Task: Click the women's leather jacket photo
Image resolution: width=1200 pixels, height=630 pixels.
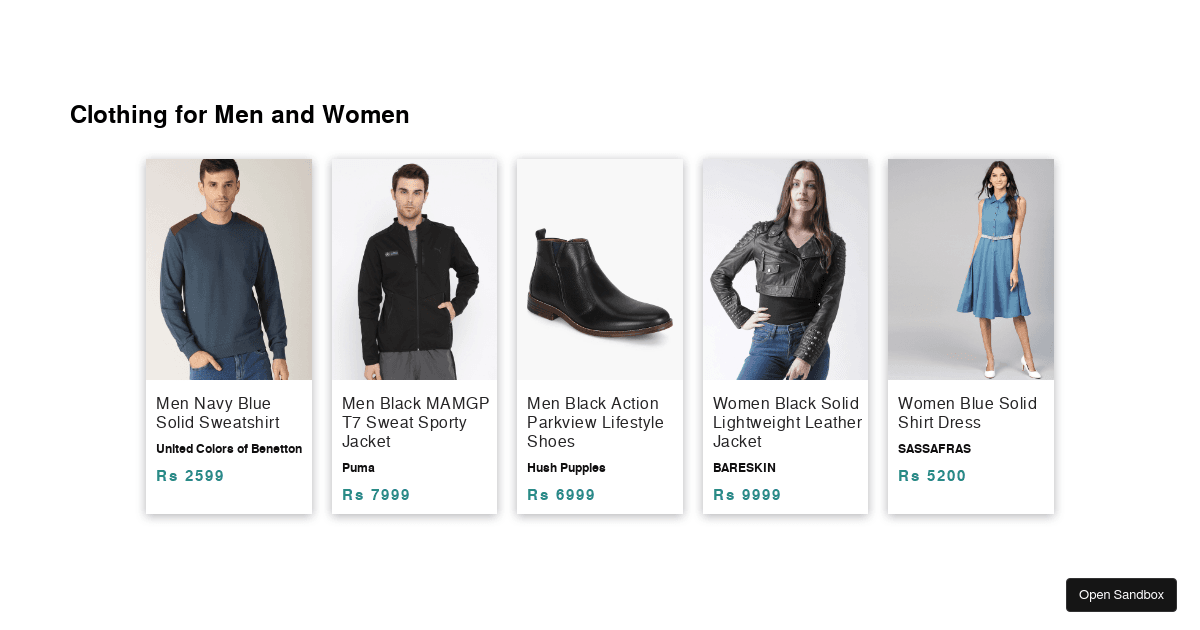Action: coord(785,269)
